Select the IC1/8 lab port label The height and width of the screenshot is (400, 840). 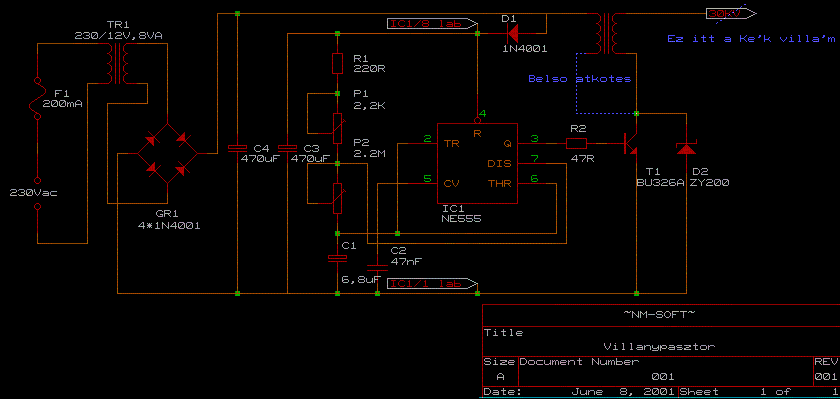432,24
